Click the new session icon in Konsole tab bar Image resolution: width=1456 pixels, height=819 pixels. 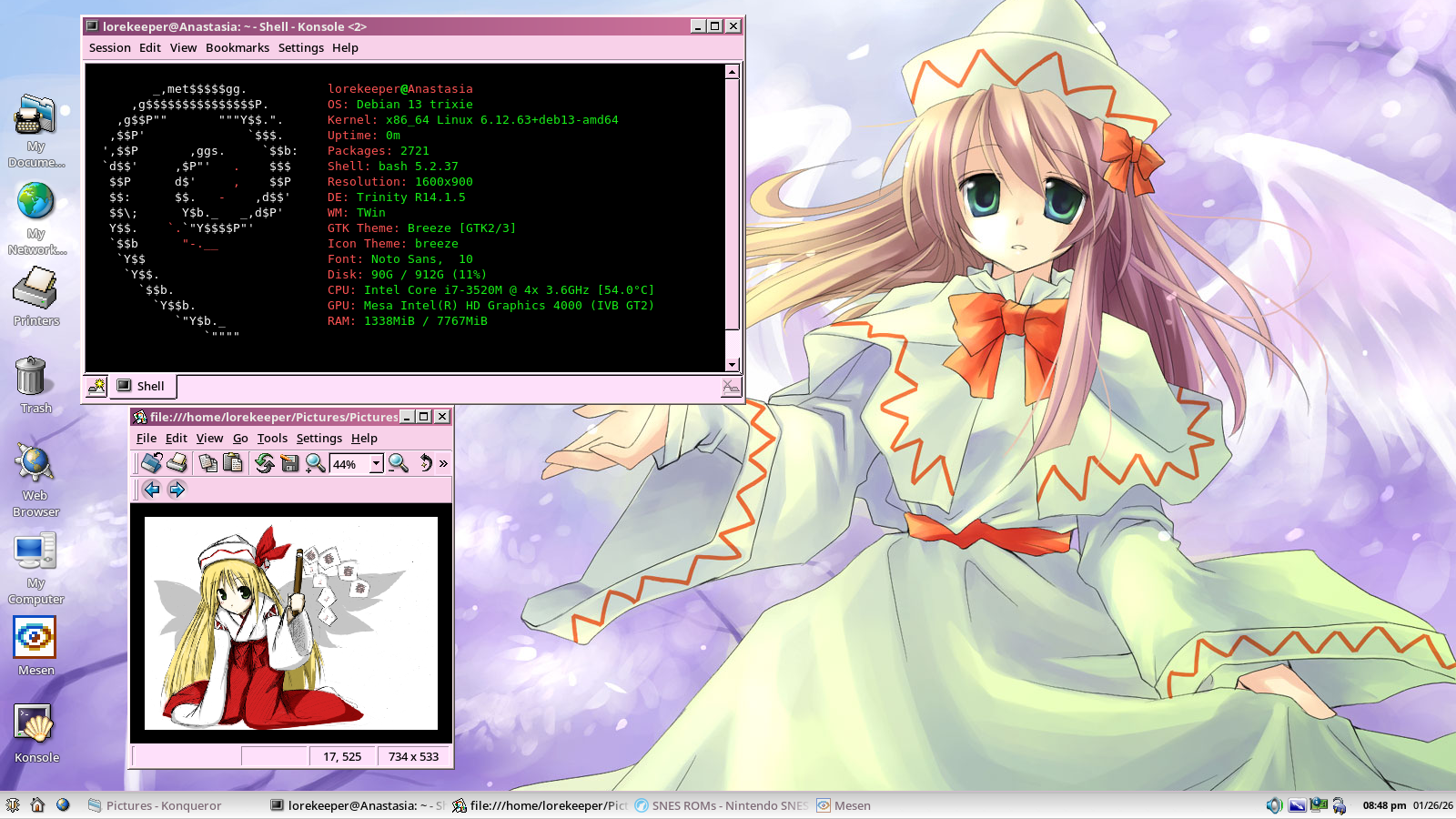(96, 387)
